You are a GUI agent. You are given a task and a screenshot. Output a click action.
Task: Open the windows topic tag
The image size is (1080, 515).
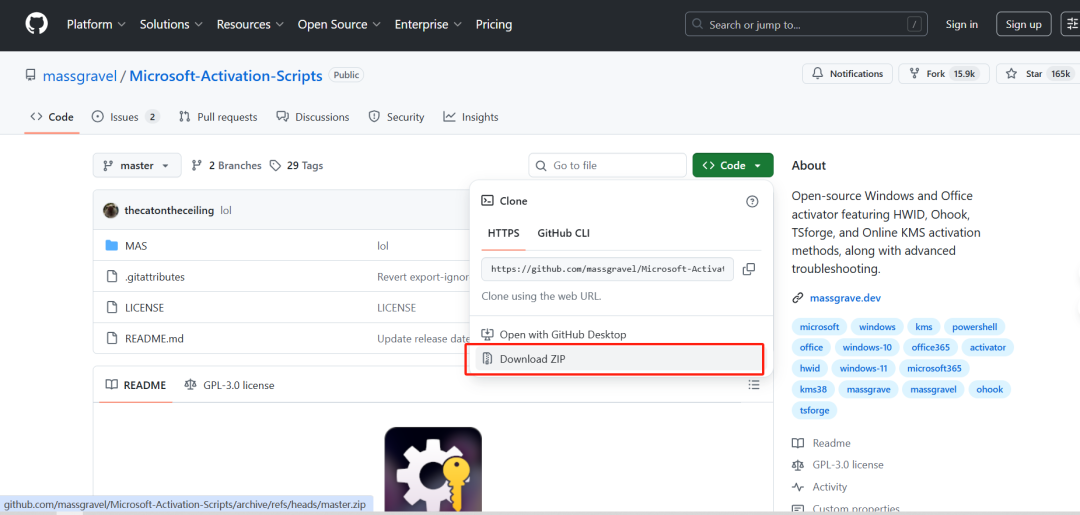pos(877,326)
